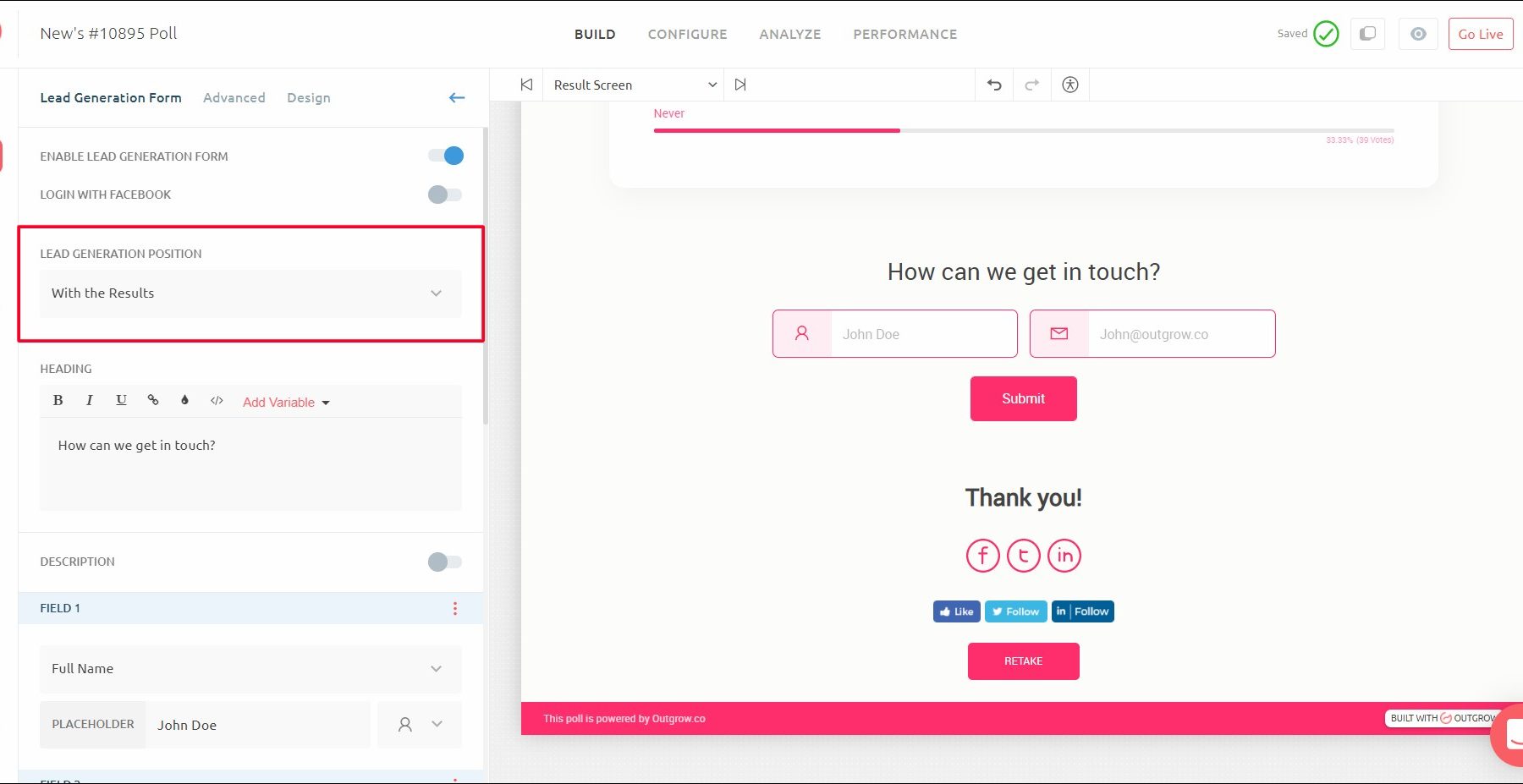Open the Advanced tab in panel
This screenshot has width=1523, height=784.
pos(234,98)
